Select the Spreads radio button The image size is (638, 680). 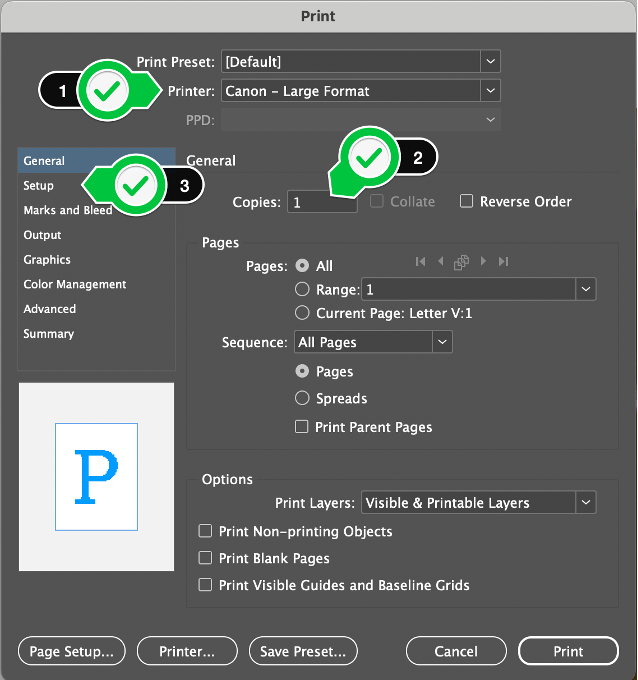click(x=302, y=398)
